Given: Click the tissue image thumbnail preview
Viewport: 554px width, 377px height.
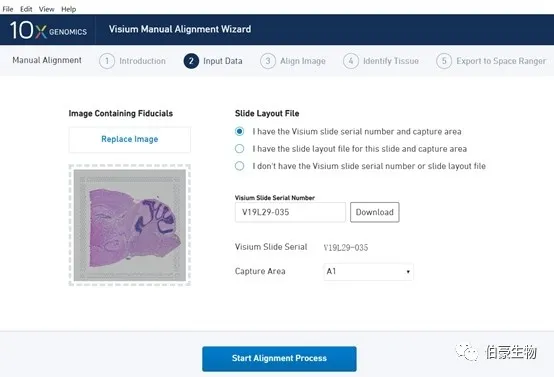Looking at the screenshot, I should [x=130, y=225].
